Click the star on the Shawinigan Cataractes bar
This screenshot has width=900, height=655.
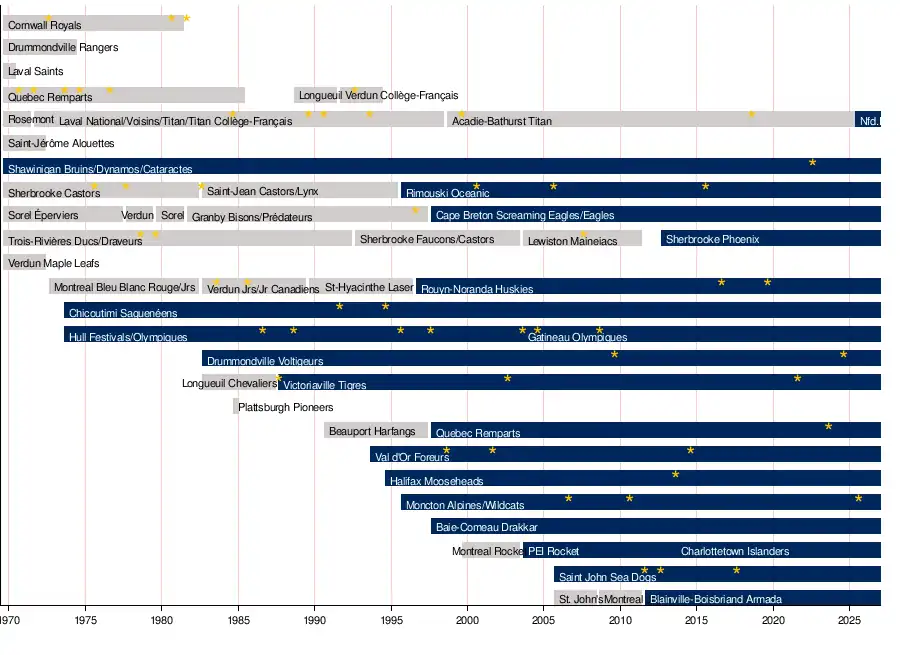pos(812,163)
